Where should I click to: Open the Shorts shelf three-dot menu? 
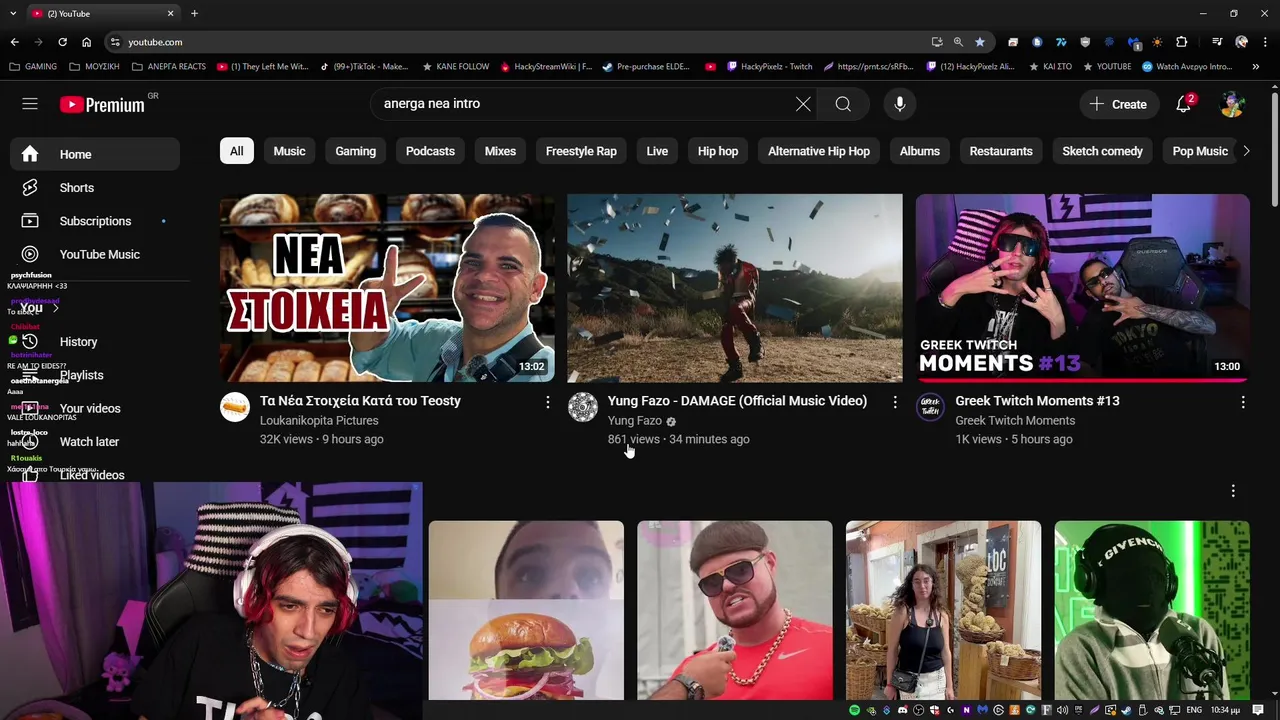pos(1233,491)
